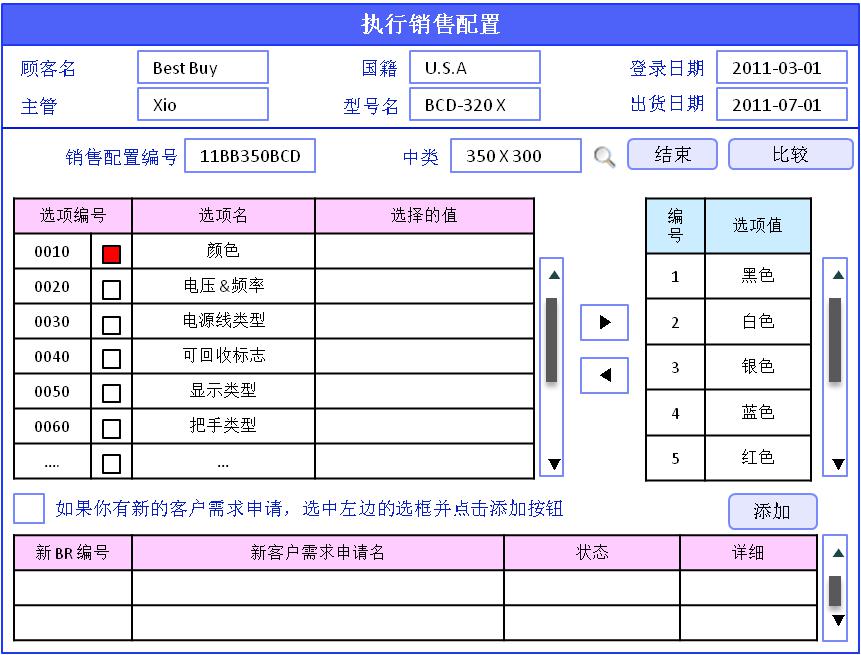861x655 pixels.
Task: Uncheck the red checkbox for option 0010 颜色
Action: click(x=111, y=254)
